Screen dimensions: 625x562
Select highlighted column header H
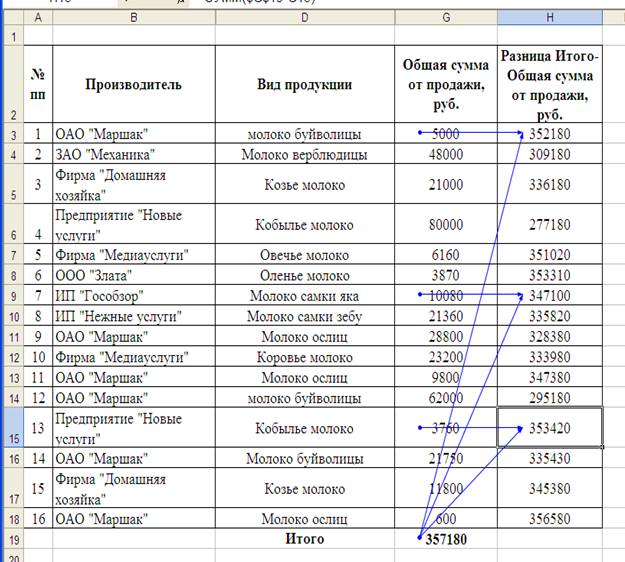click(x=549, y=18)
